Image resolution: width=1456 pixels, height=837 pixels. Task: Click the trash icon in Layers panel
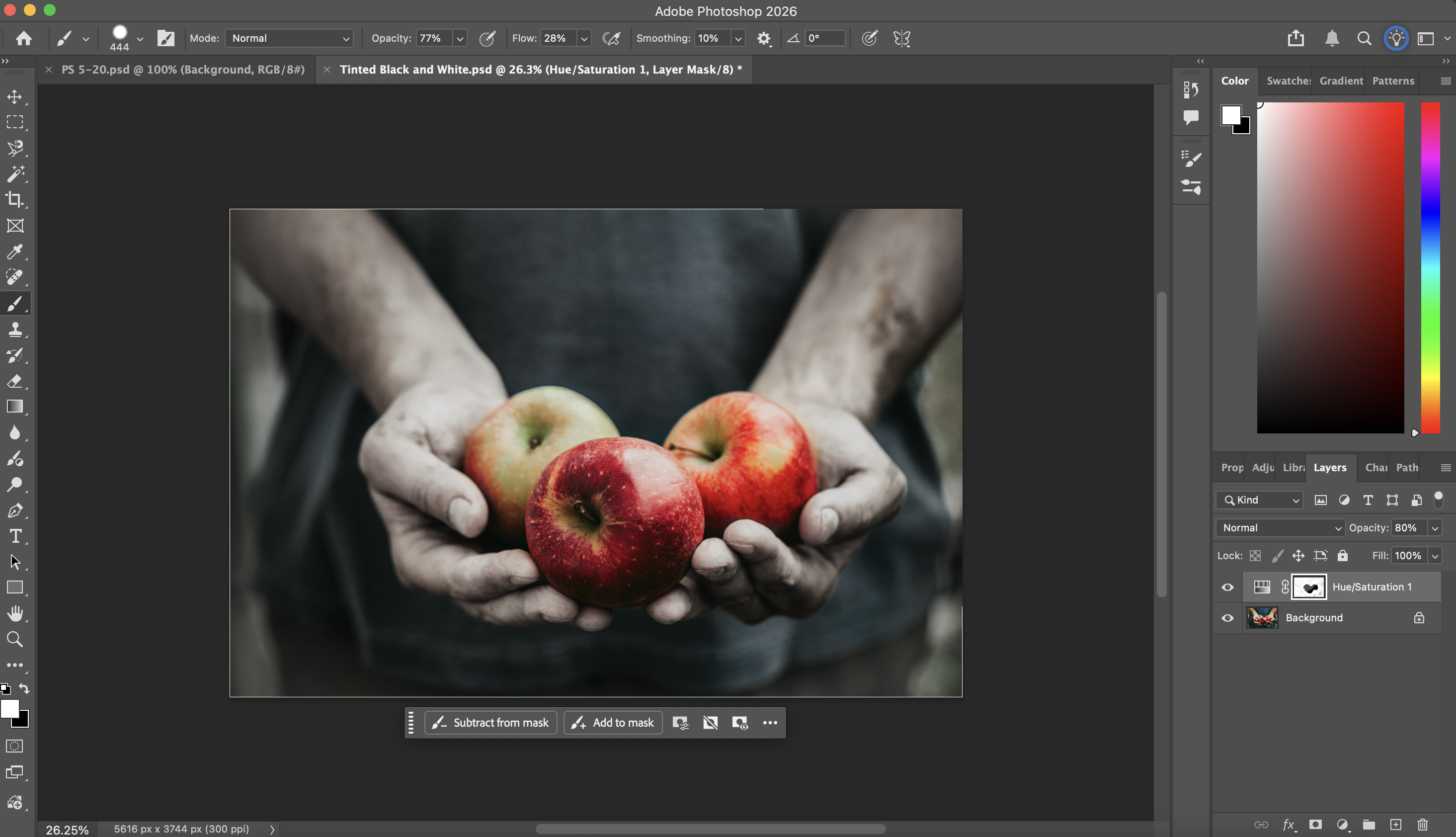tap(1422, 825)
